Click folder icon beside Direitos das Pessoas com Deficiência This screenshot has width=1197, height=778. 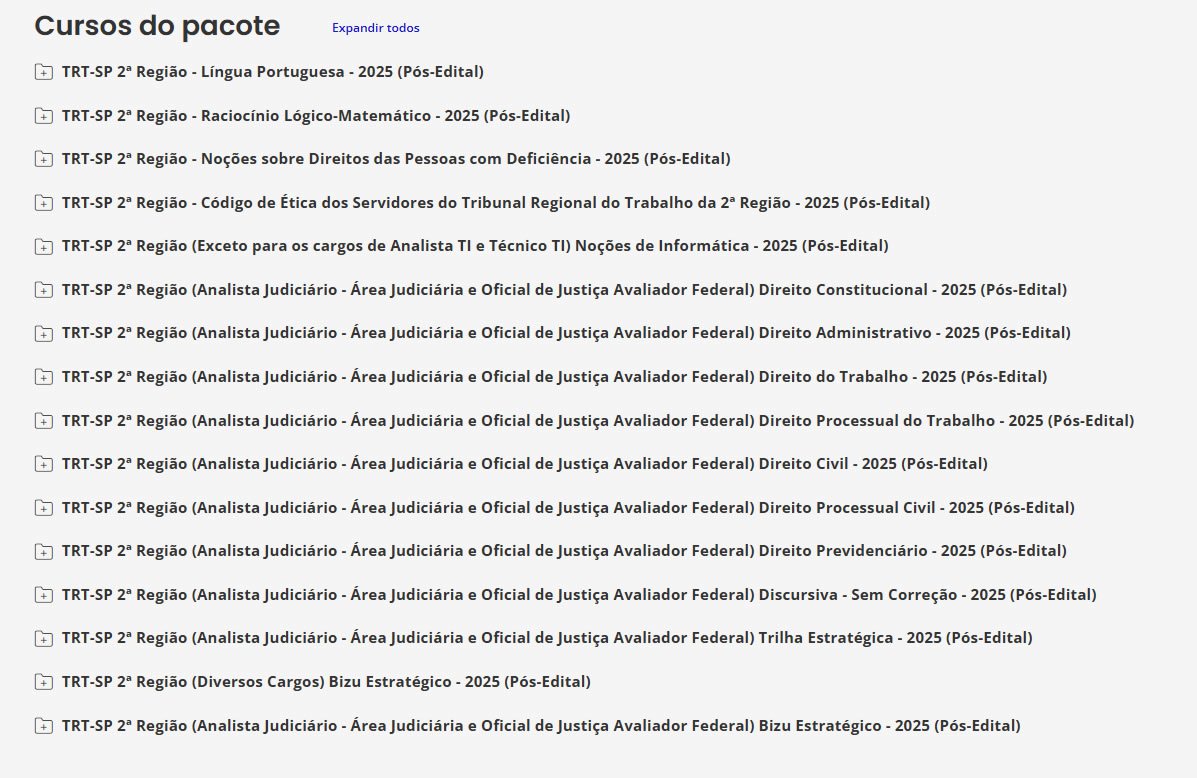click(x=43, y=159)
